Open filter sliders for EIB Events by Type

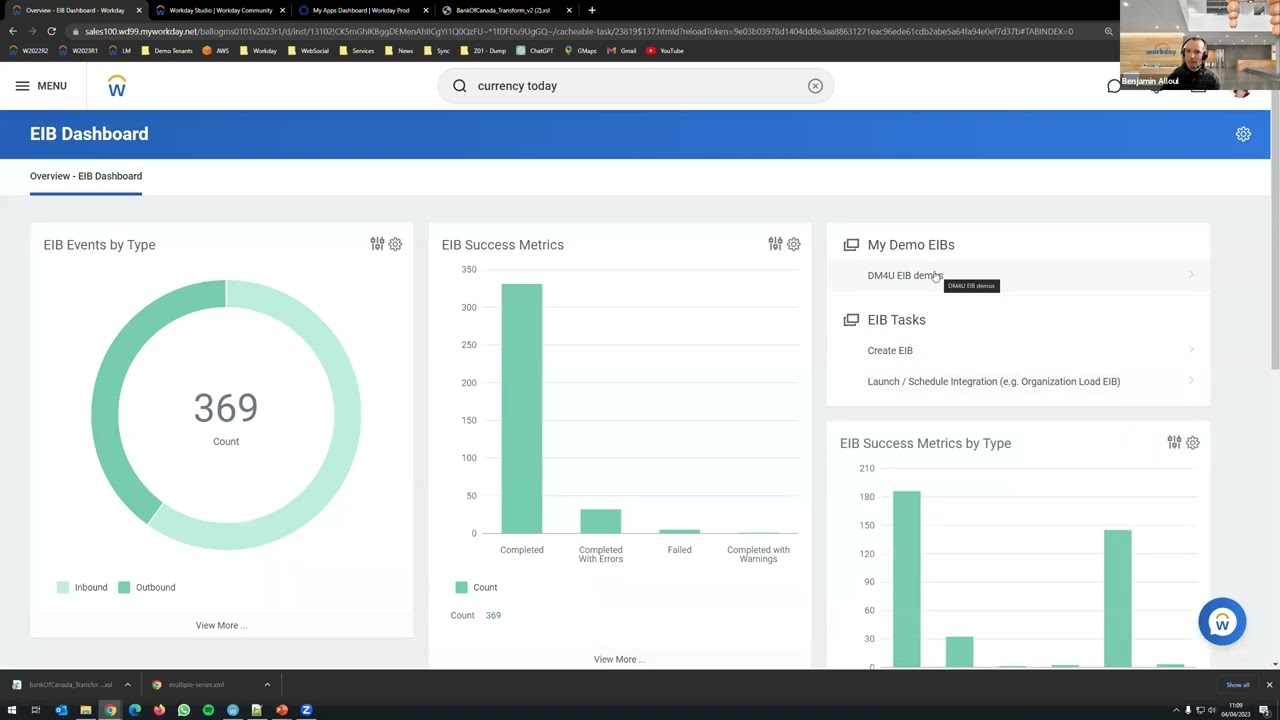tap(377, 244)
